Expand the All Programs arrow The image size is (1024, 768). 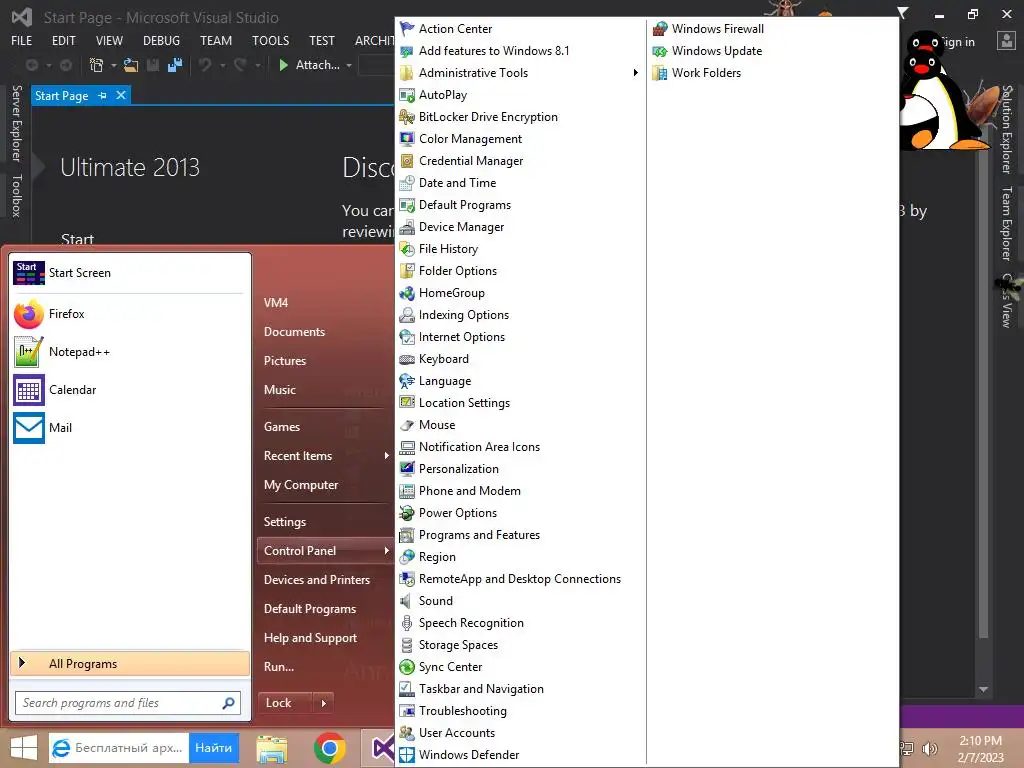22,663
